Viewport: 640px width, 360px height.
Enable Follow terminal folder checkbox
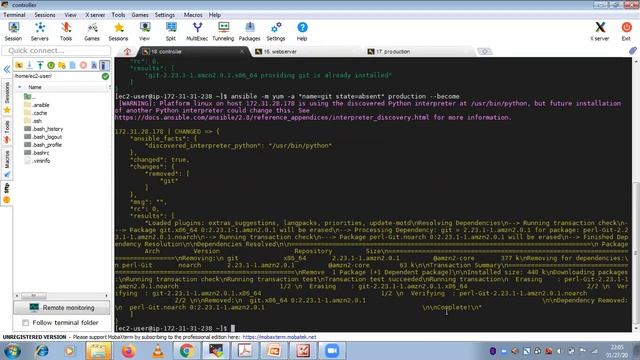pyautogui.click(x=25, y=323)
